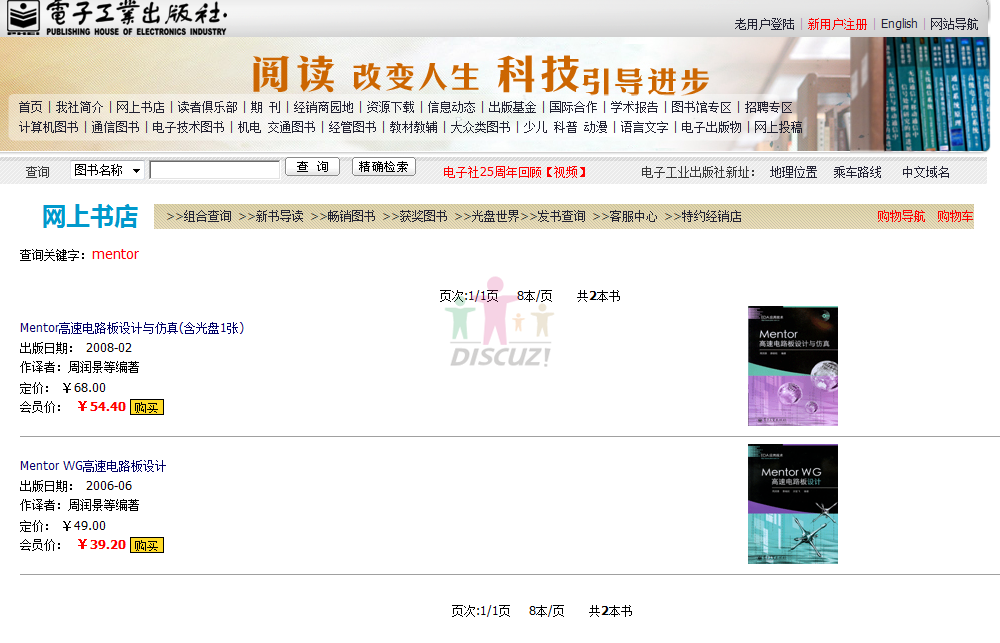This screenshot has height=643, width=1000.
Task: Open 新用户注册 registration link
Action: [837, 24]
